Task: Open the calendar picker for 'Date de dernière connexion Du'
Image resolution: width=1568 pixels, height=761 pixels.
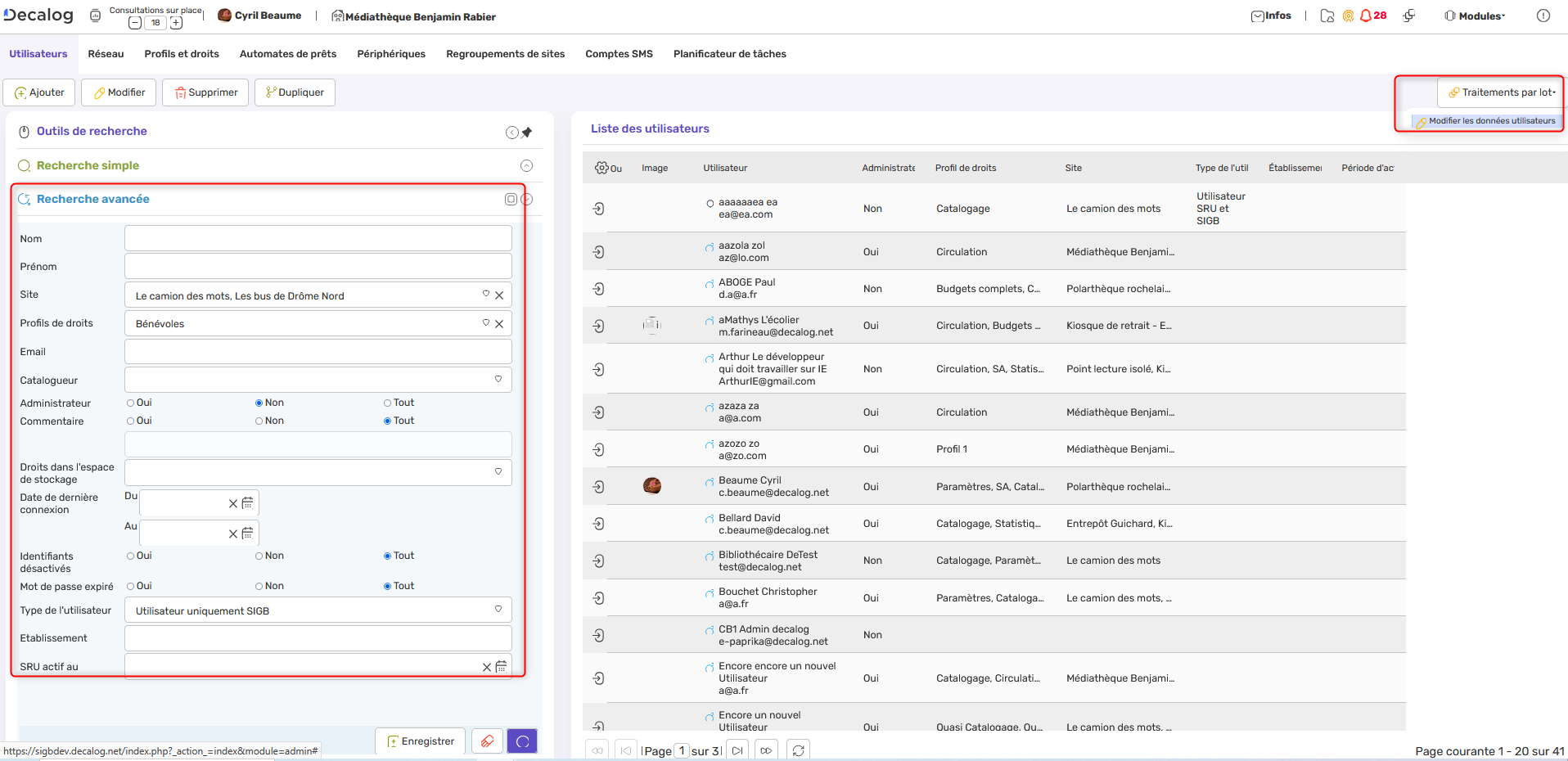Action: coord(248,502)
